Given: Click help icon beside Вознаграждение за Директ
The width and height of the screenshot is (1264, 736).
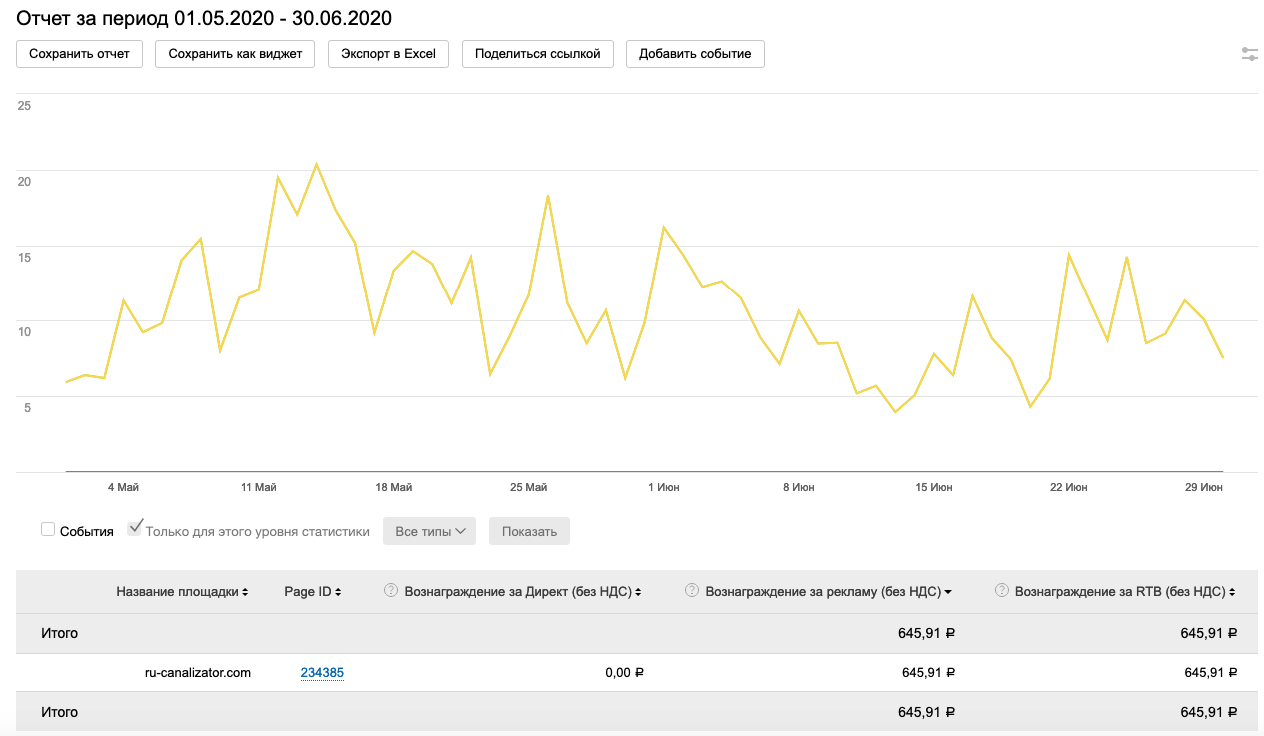Looking at the screenshot, I should click(x=391, y=591).
